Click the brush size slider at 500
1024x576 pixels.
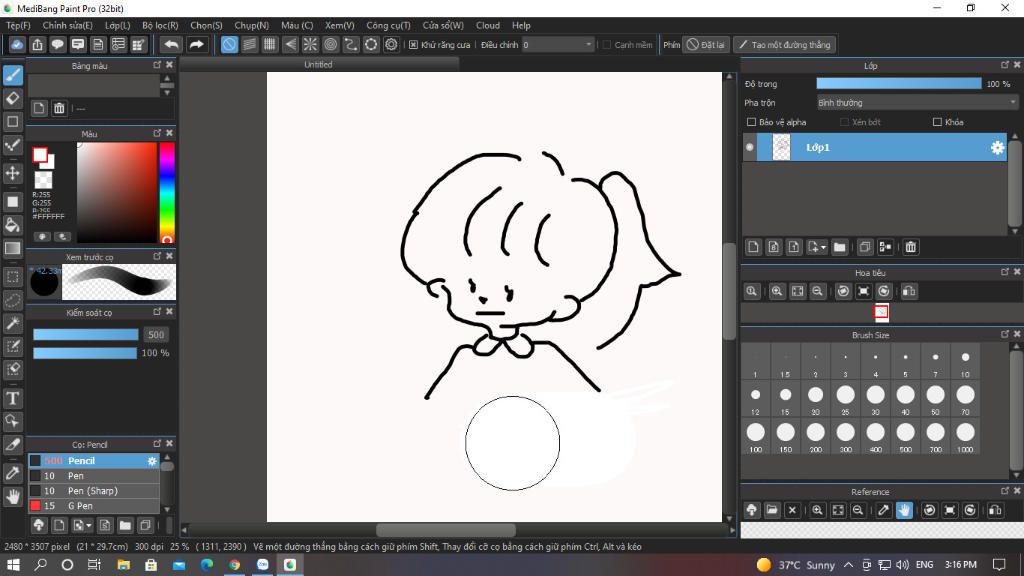pyautogui.click(x=86, y=335)
